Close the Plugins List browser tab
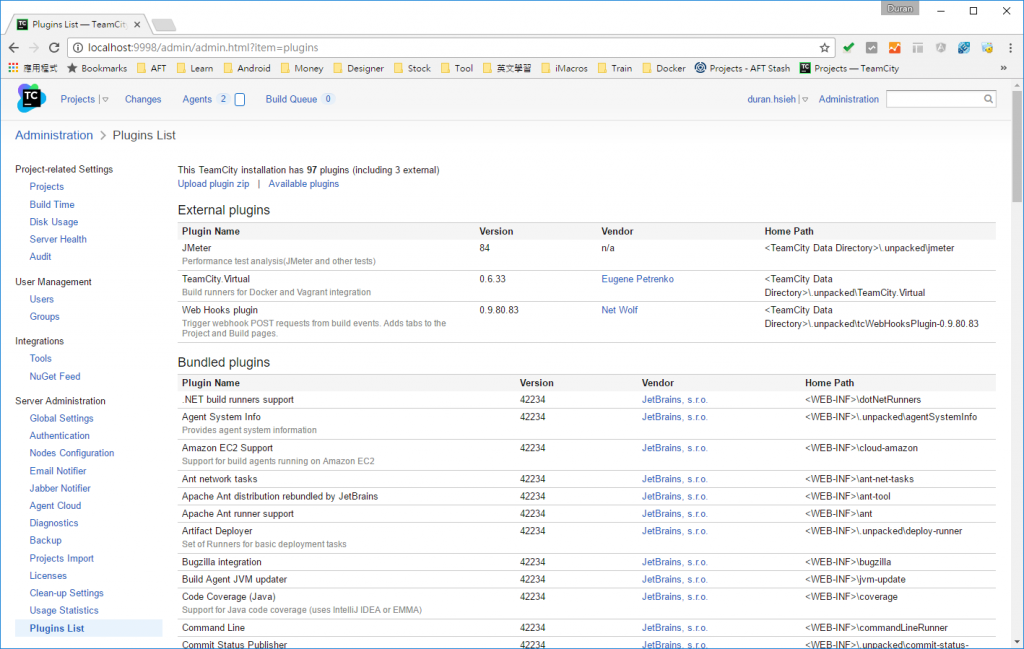The image size is (1024, 649). coord(137,25)
